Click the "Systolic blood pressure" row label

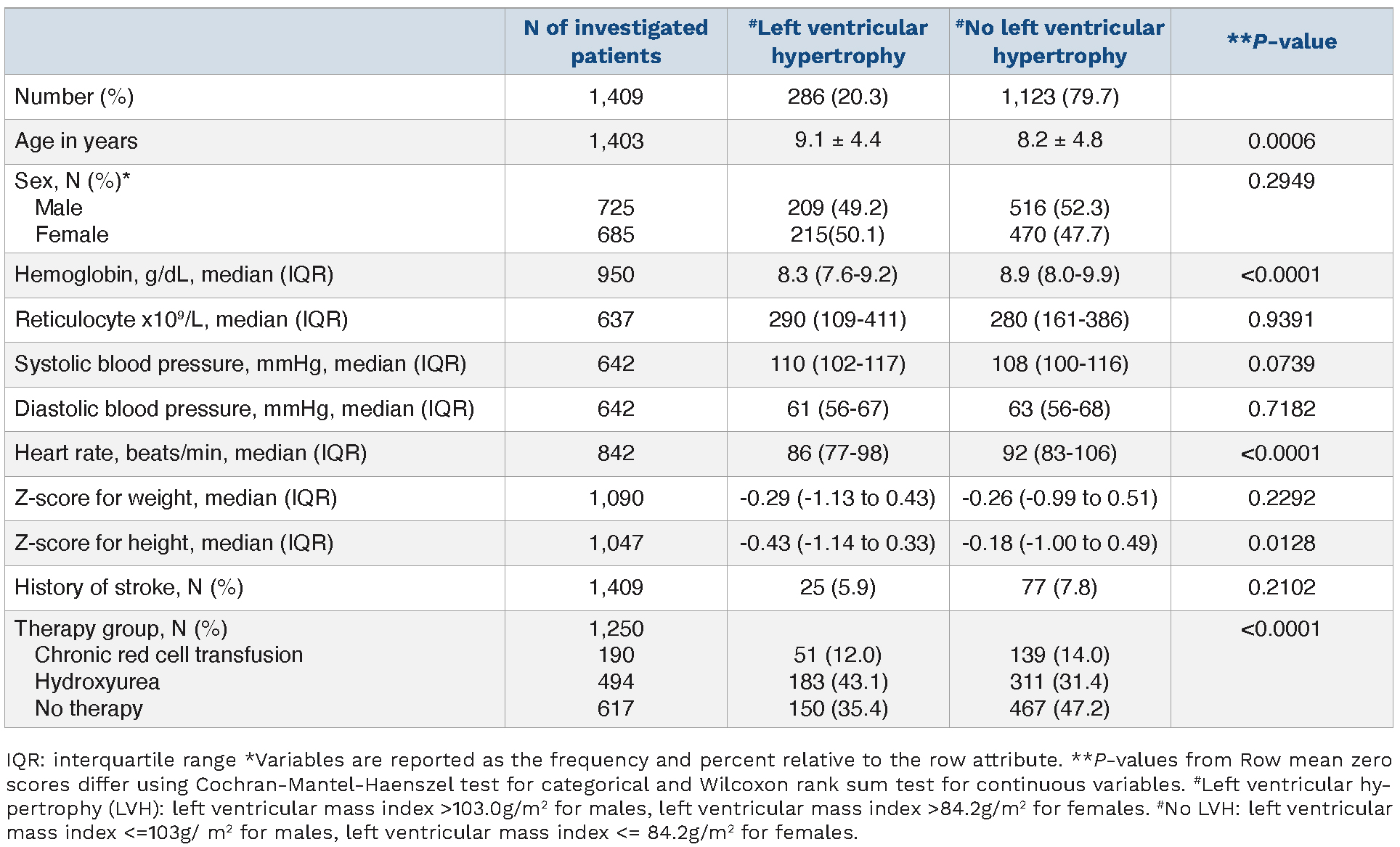point(240,364)
